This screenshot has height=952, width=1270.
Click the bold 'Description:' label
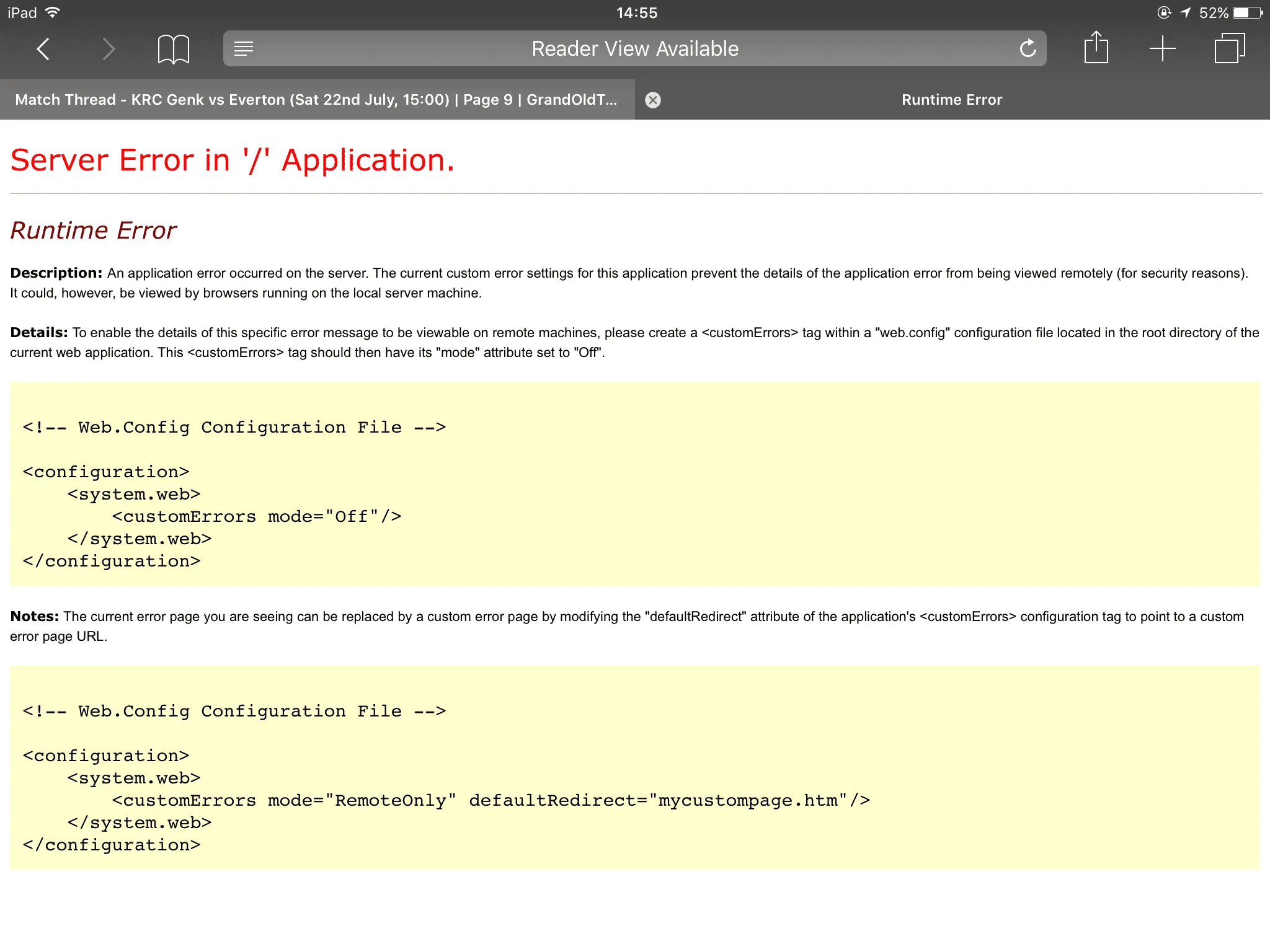56,273
